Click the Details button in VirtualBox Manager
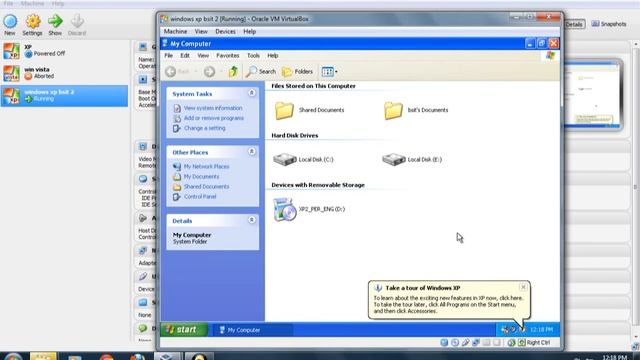 pos(574,24)
